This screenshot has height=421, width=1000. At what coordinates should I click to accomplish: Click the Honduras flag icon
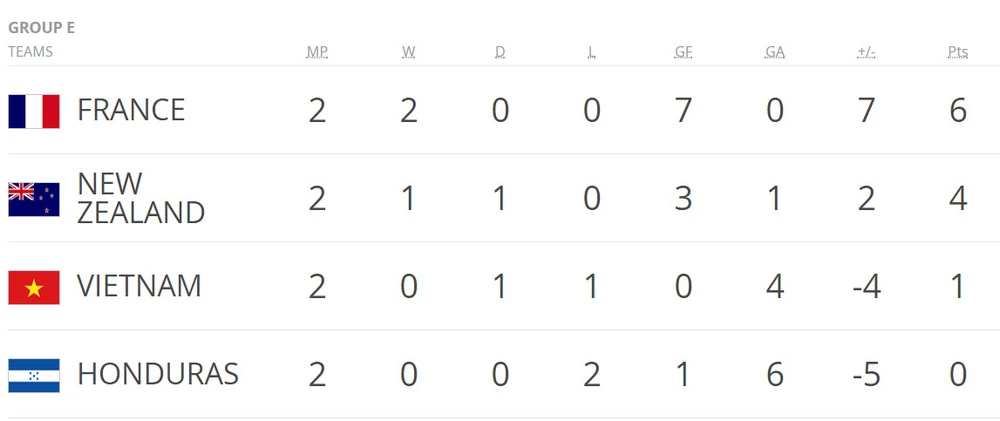pos(34,375)
